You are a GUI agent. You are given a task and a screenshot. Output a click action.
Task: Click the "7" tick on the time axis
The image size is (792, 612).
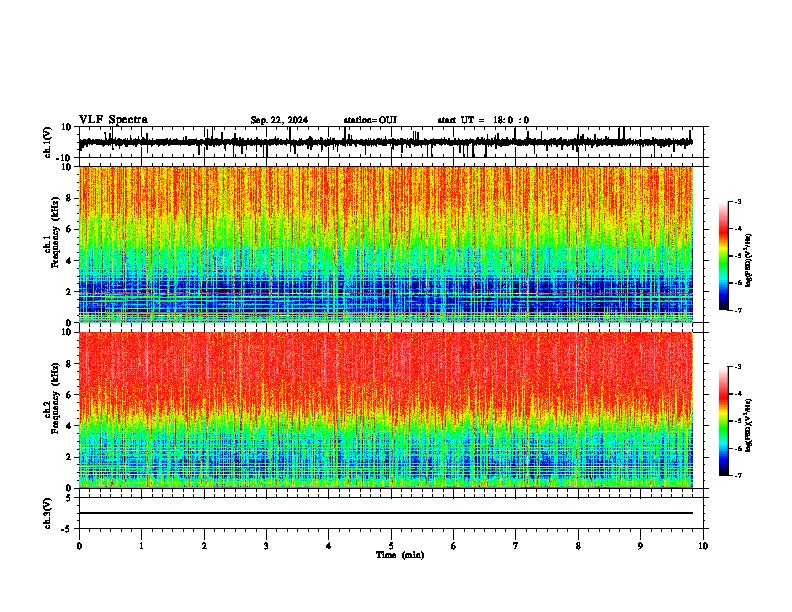516,546
